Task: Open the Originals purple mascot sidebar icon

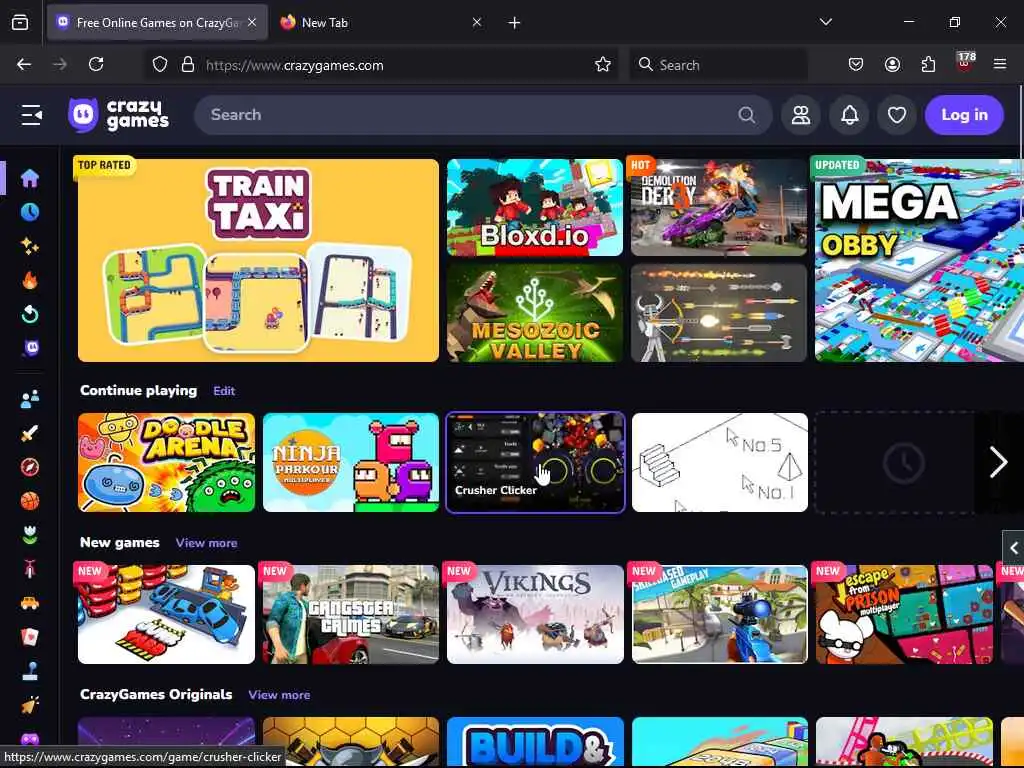Action: pos(31,348)
